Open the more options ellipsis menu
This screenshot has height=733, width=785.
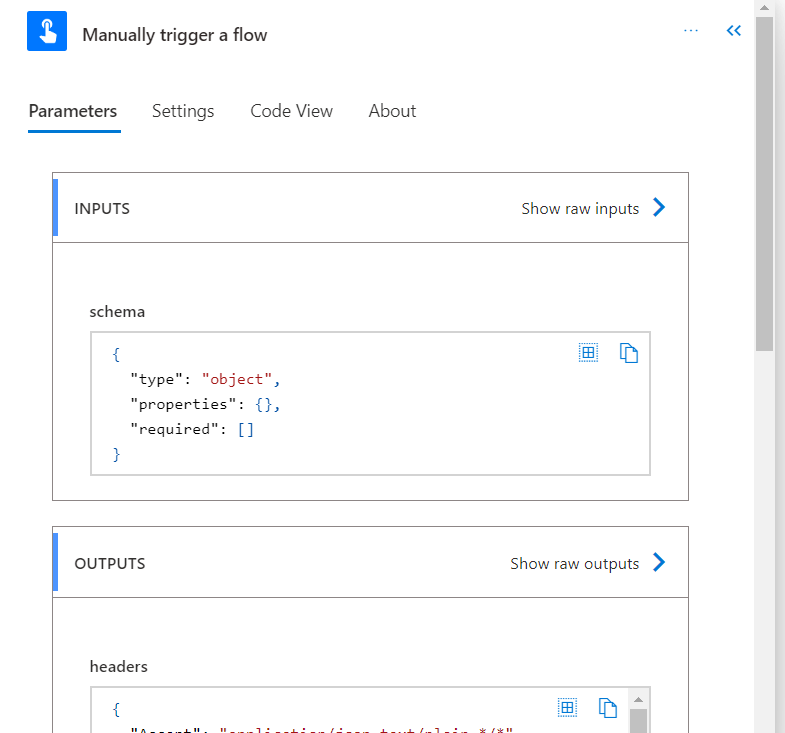[x=691, y=31]
